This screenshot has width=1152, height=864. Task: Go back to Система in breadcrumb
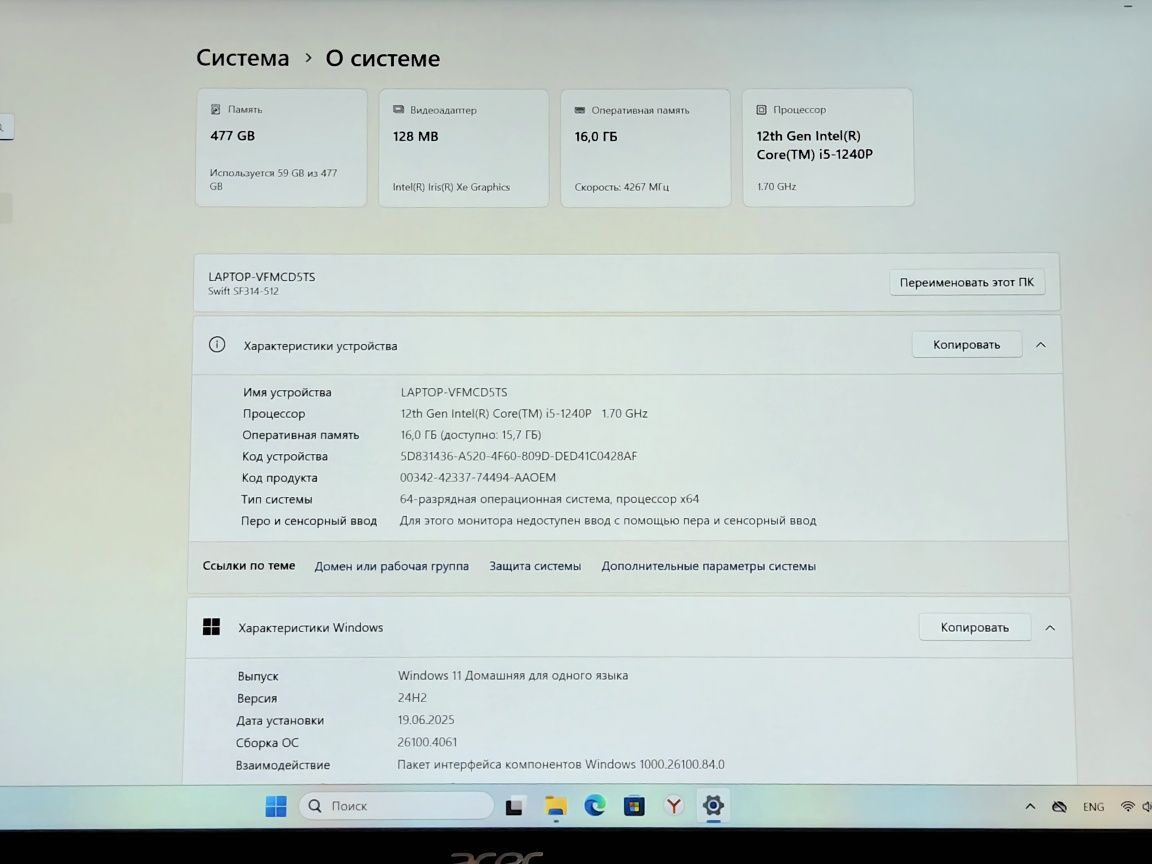point(242,58)
